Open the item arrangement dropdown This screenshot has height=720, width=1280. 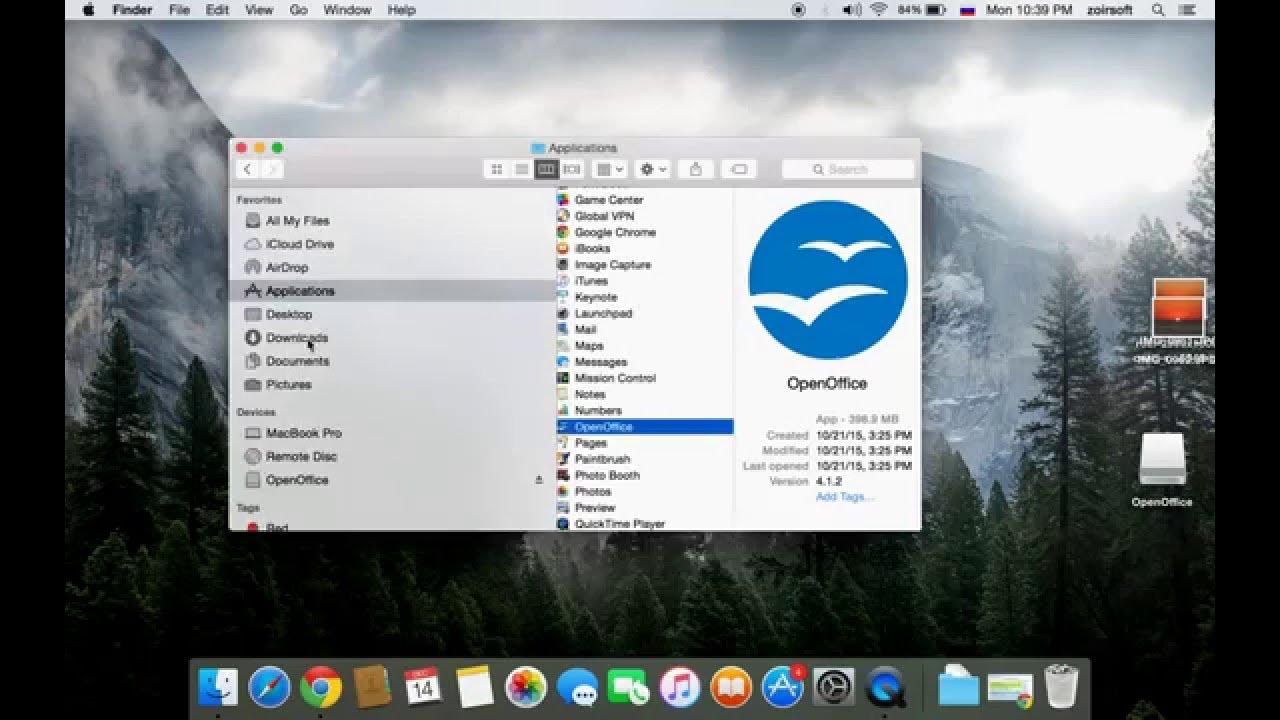(x=610, y=170)
